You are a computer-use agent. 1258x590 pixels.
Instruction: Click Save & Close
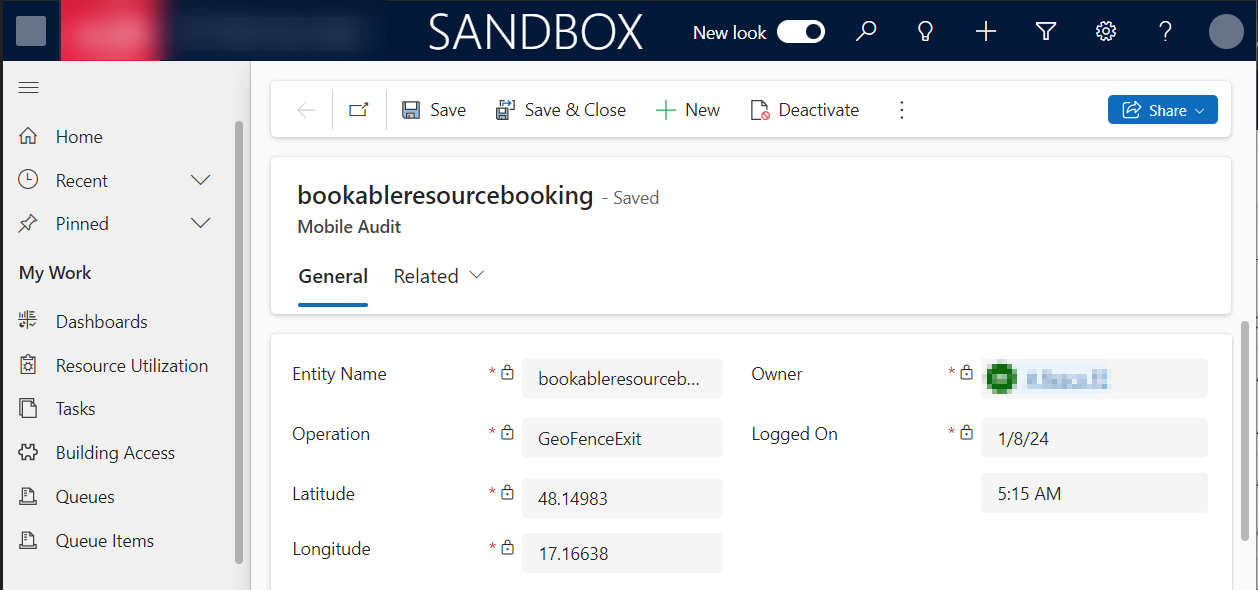click(x=561, y=110)
